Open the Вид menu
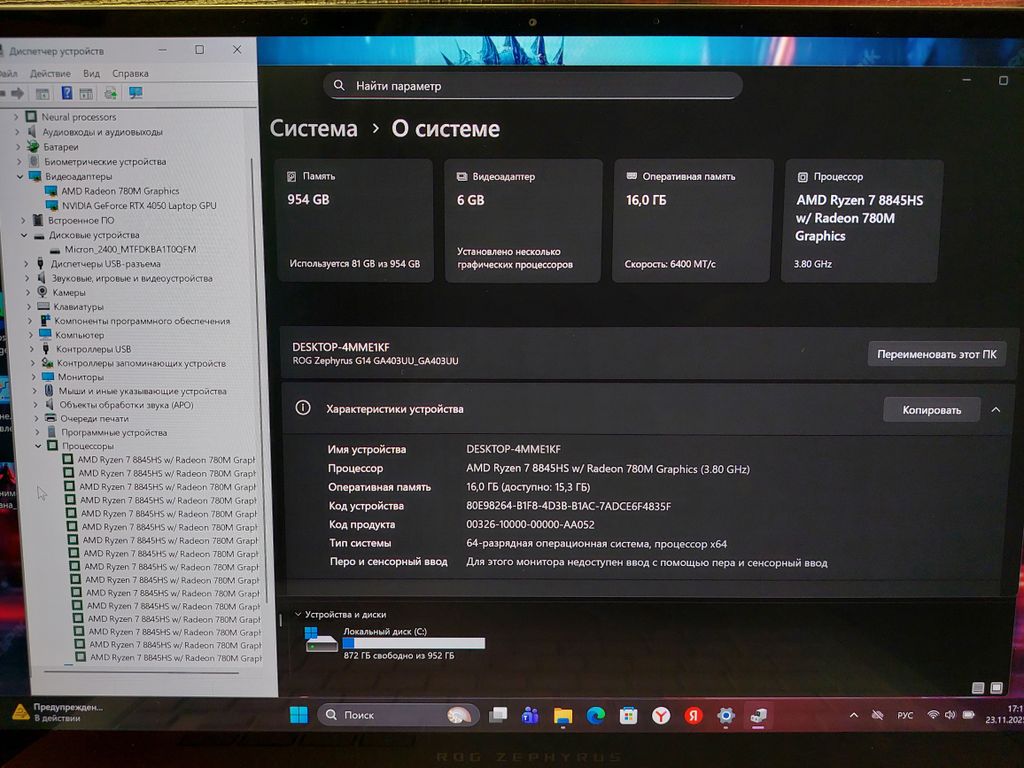The width and height of the screenshot is (1024, 768). click(x=91, y=73)
